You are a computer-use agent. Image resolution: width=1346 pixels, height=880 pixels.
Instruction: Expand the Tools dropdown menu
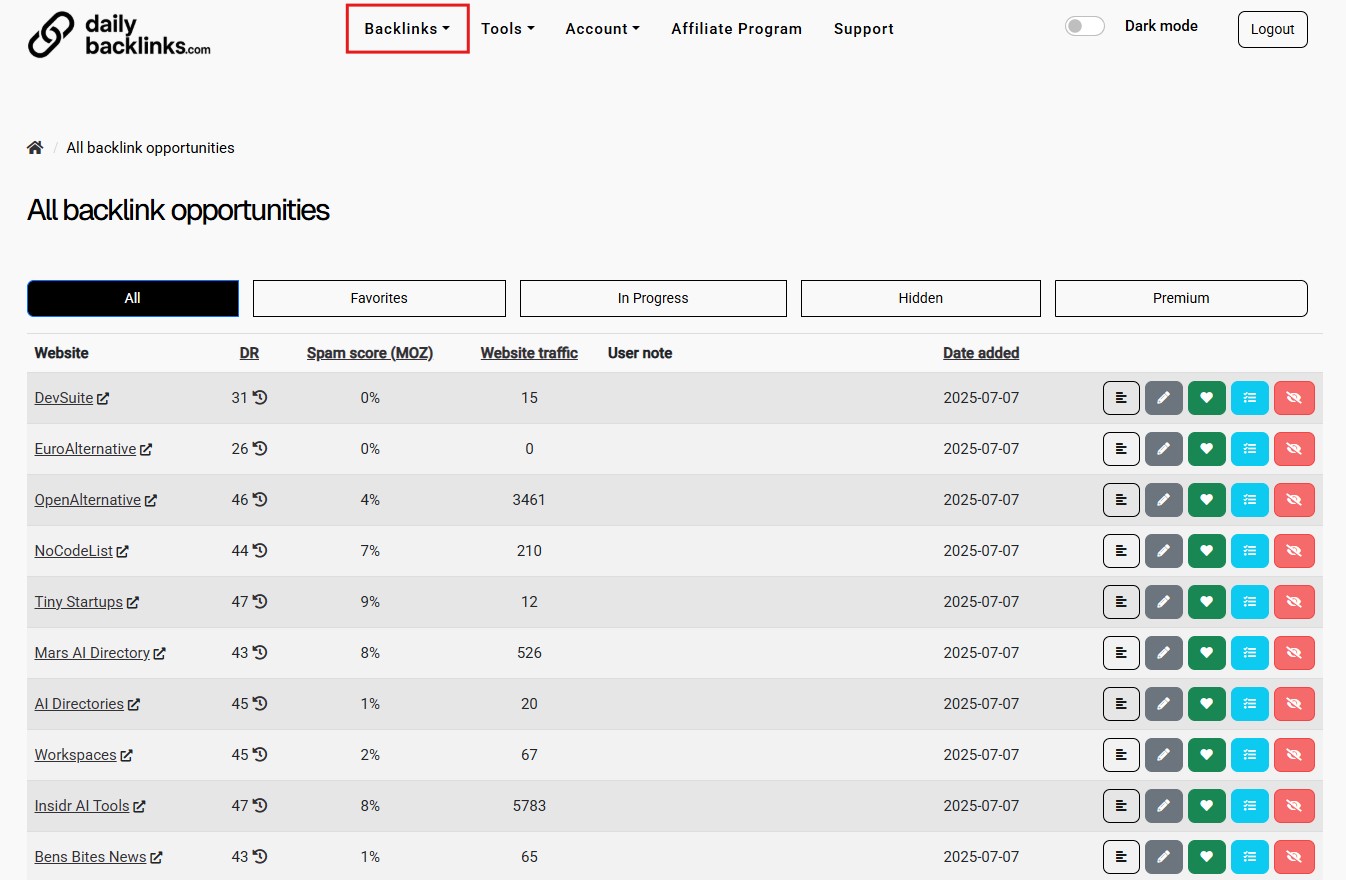(x=508, y=29)
